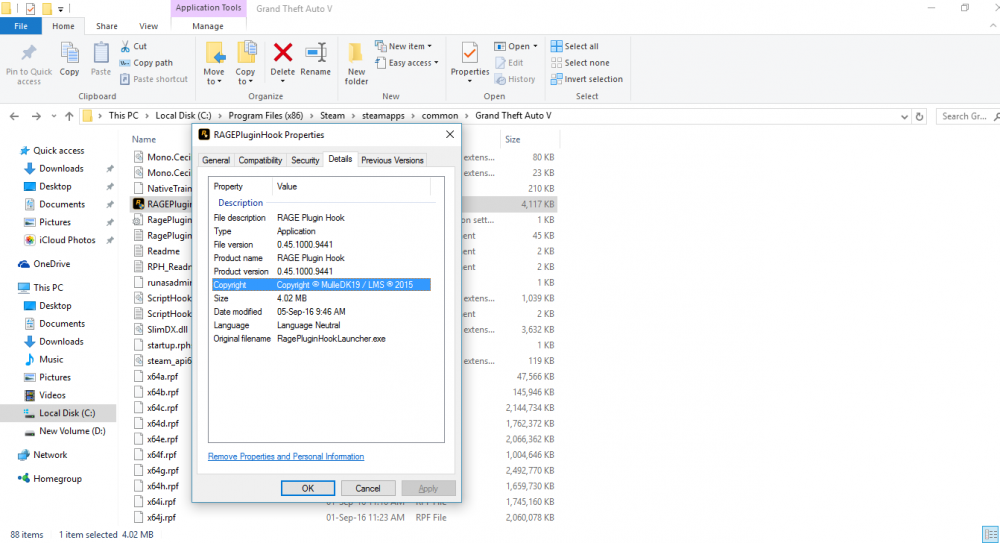Click History in the Open group
The width and height of the screenshot is (1000, 543).
(x=515, y=79)
